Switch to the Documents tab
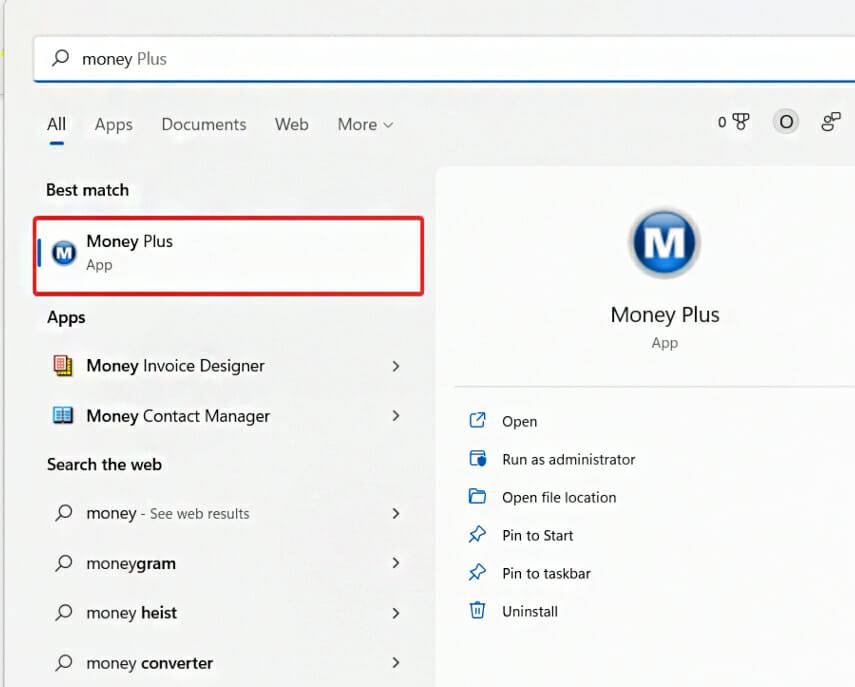 point(203,124)
